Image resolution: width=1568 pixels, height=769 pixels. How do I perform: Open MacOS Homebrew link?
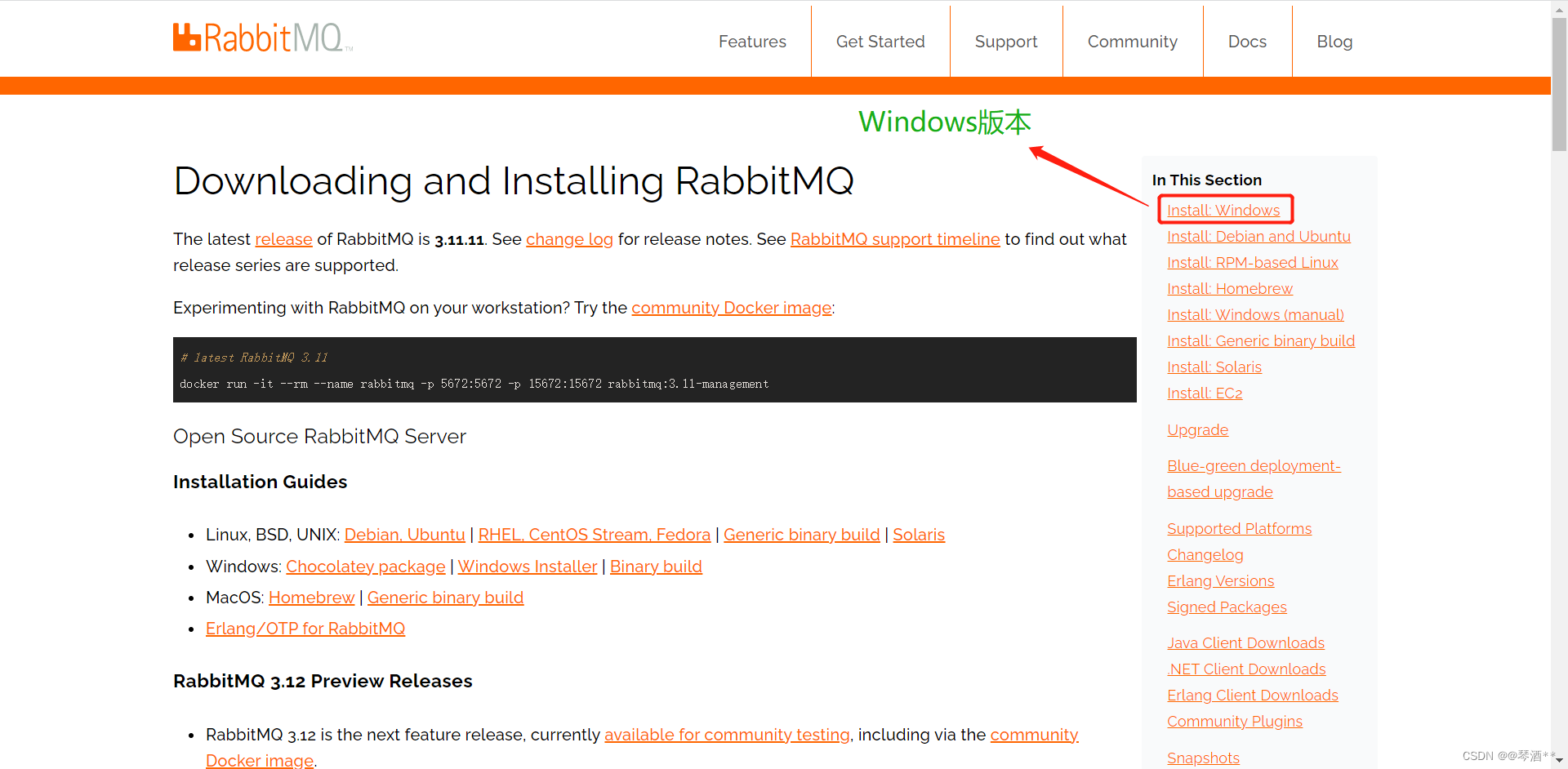click(x=312, y=598)
